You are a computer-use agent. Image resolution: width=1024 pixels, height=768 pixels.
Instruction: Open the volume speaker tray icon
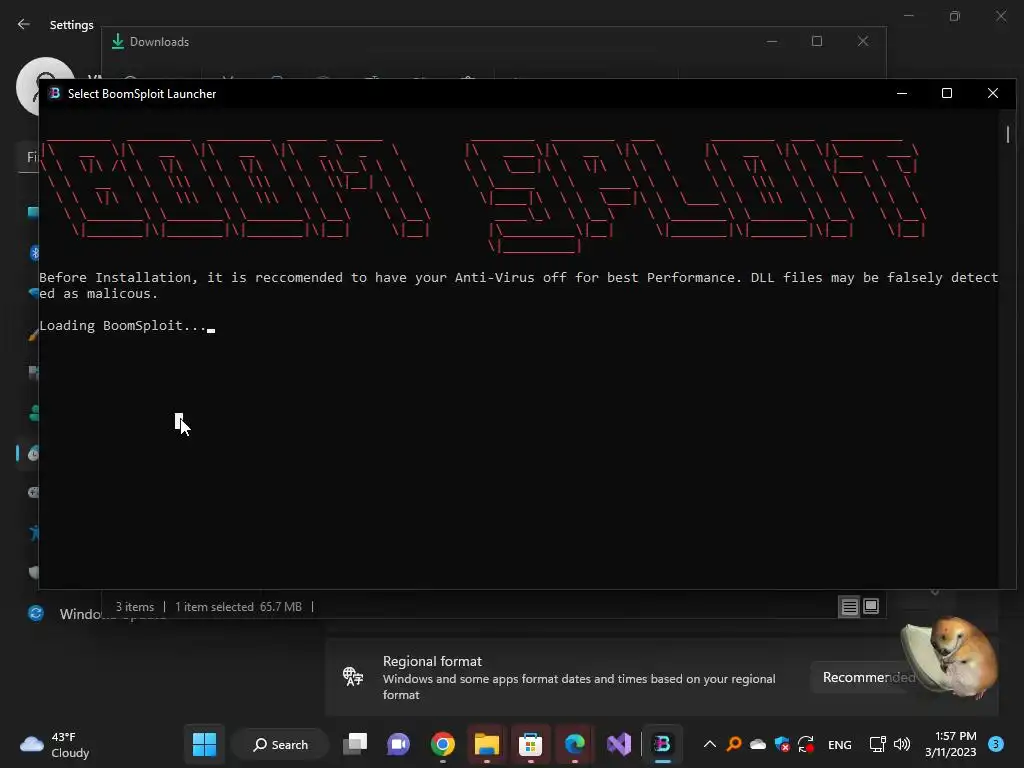(x=902, y=744)
